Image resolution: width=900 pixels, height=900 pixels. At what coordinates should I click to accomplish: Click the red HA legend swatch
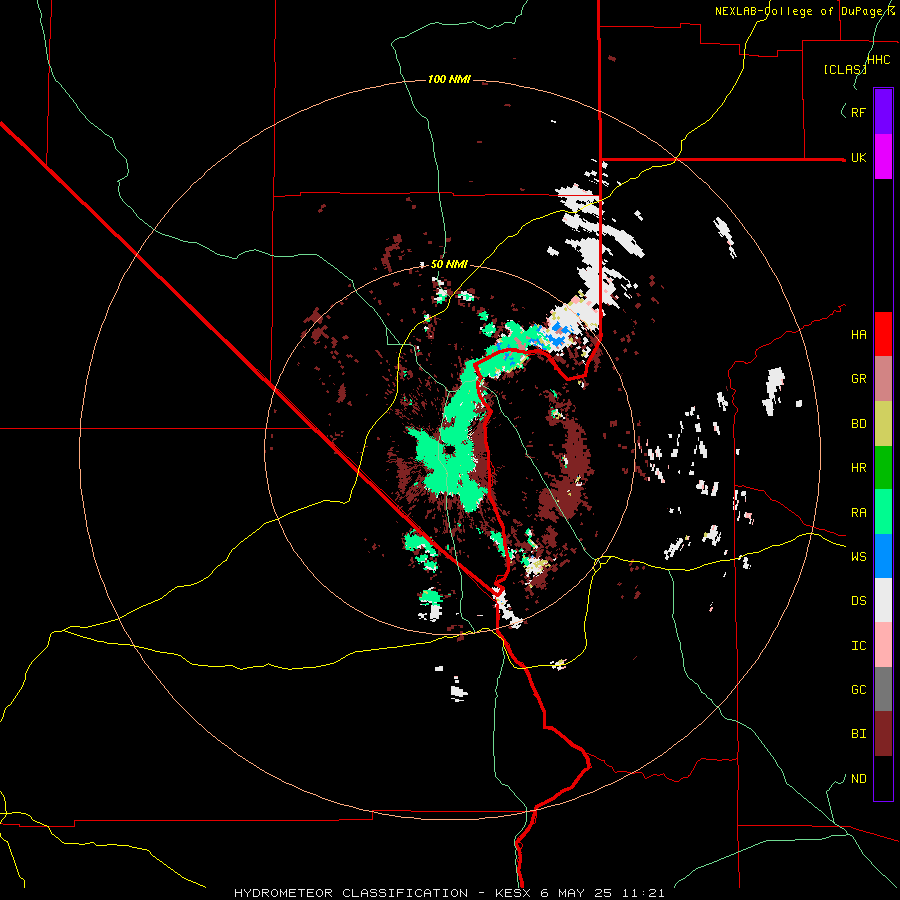point(883,334)
